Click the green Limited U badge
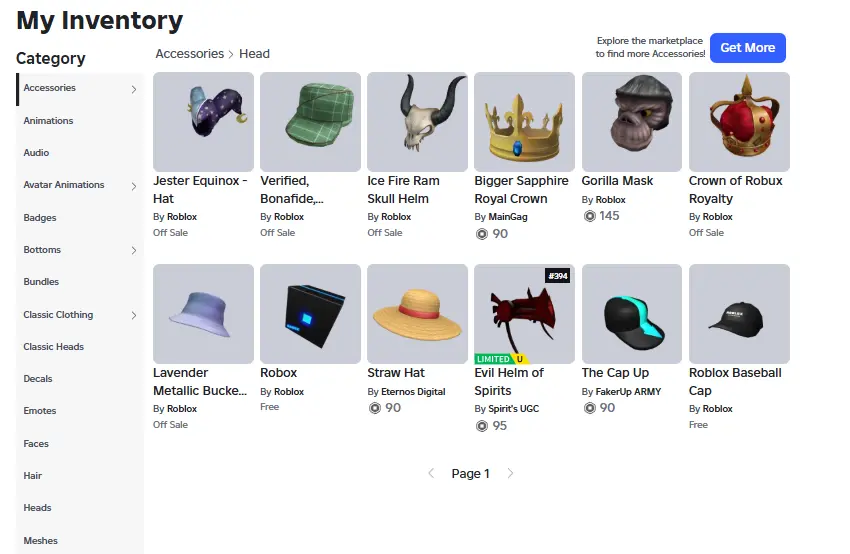The height and width of the screenshot is (554, 850). coord(501,359)
